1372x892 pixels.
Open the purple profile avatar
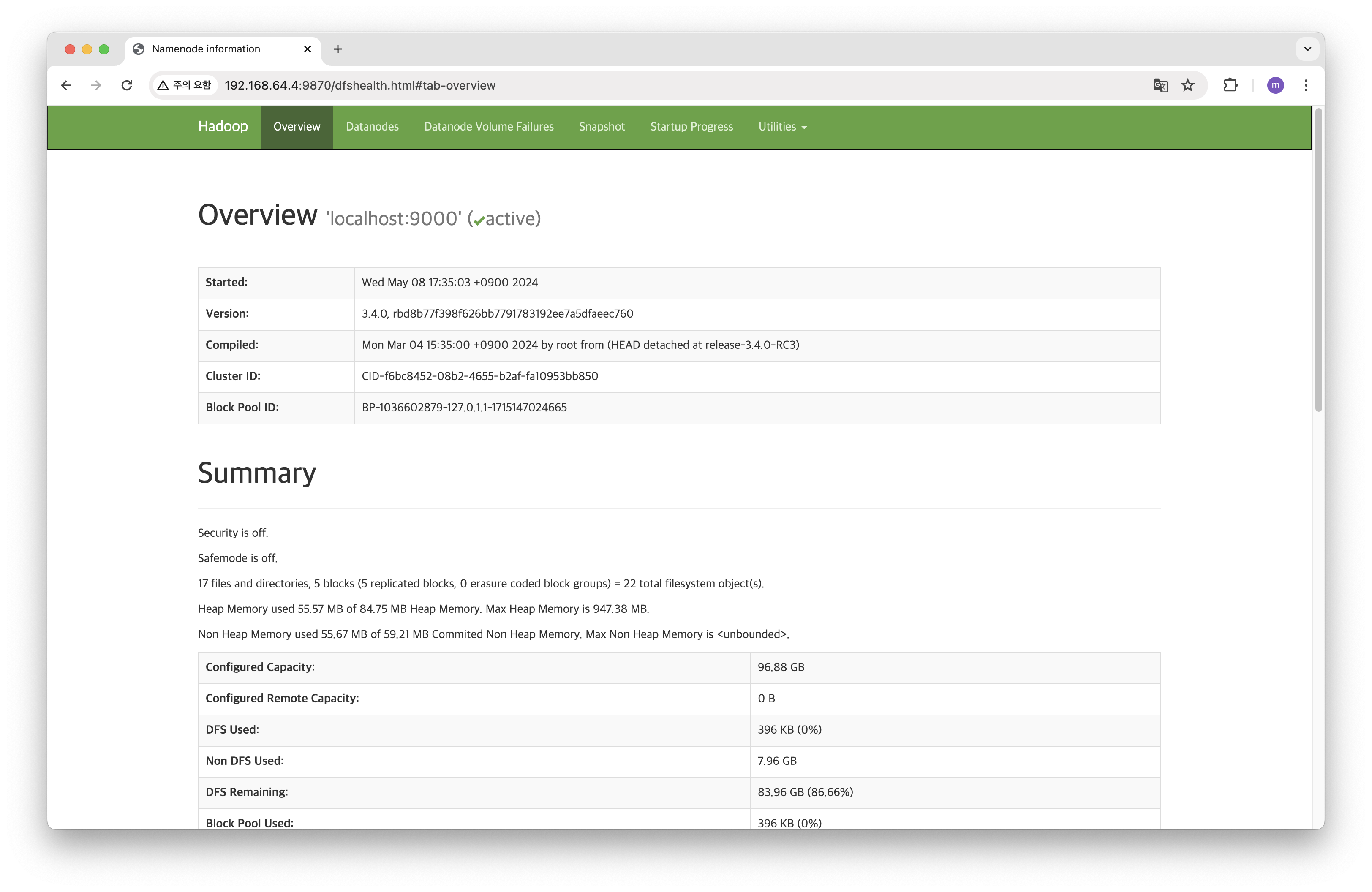1275,85
